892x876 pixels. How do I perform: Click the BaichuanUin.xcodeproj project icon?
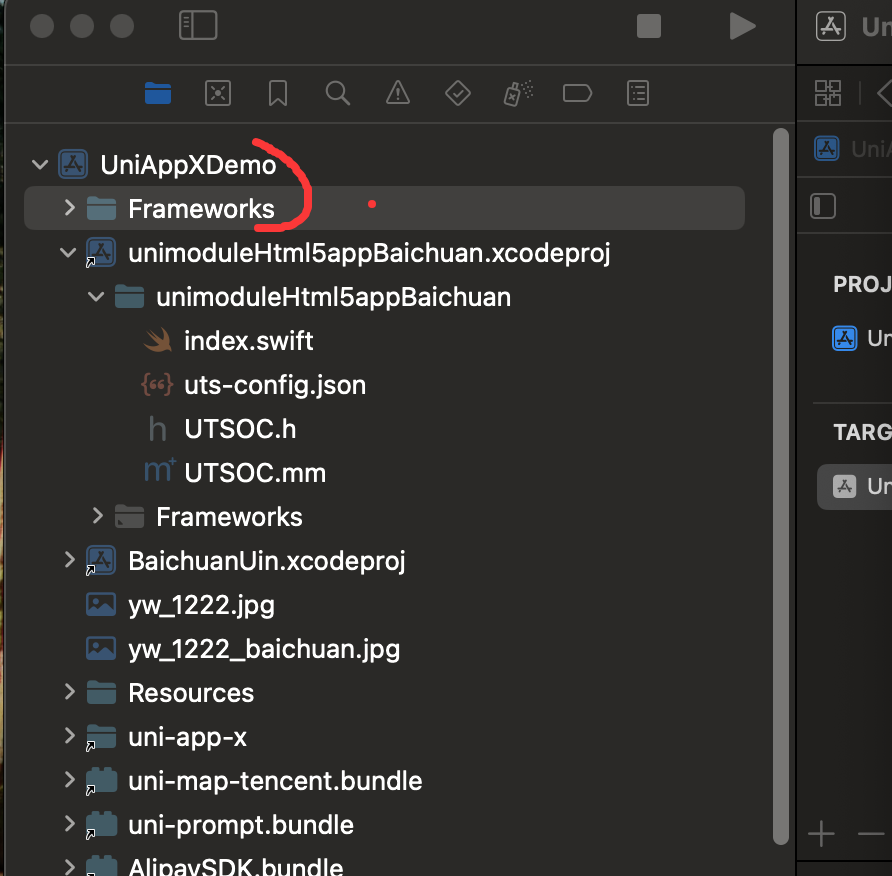(x=101, y=560)
